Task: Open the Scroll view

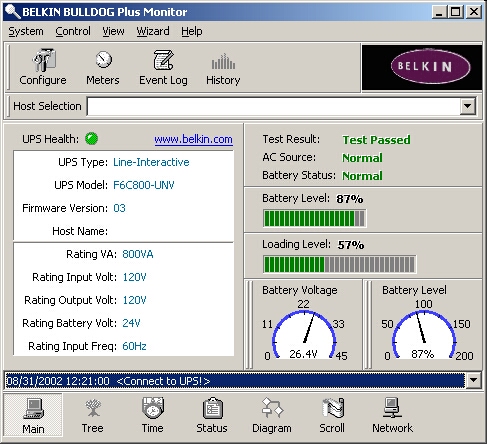Action: click(332, 415)
